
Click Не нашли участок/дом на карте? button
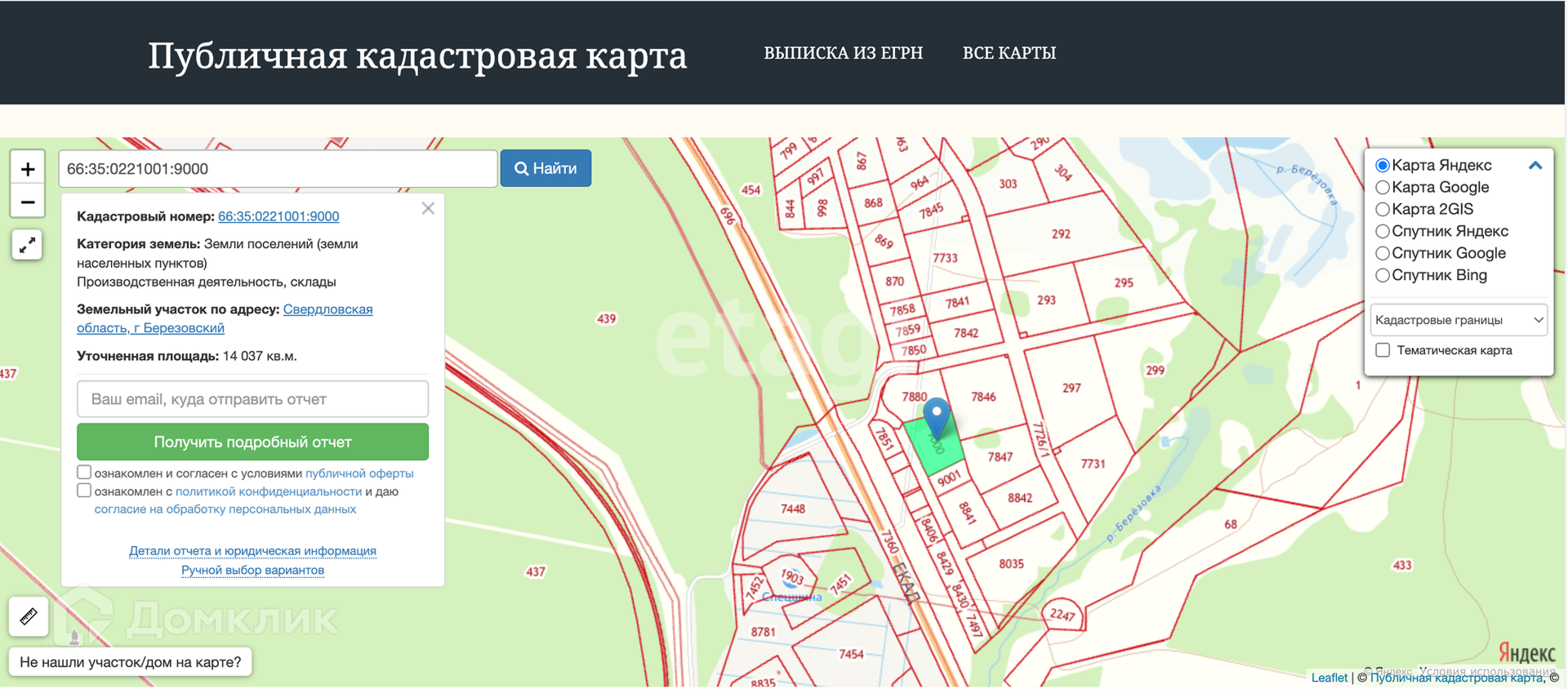(x=131, y=662)
